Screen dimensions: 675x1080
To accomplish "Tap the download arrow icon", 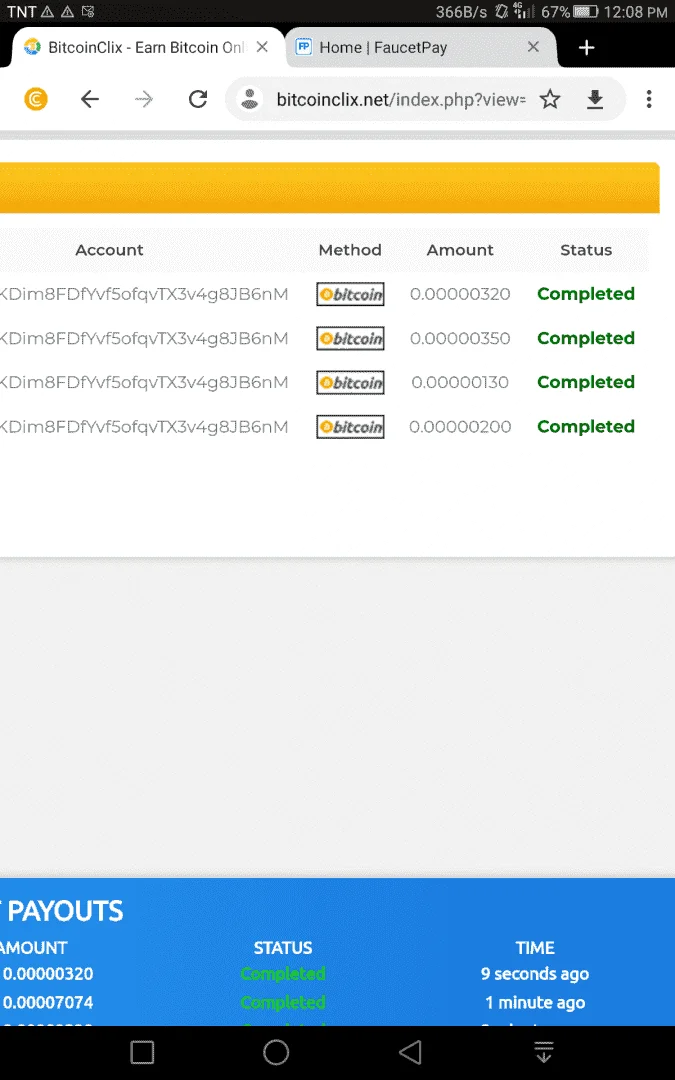I will [595, 99].
